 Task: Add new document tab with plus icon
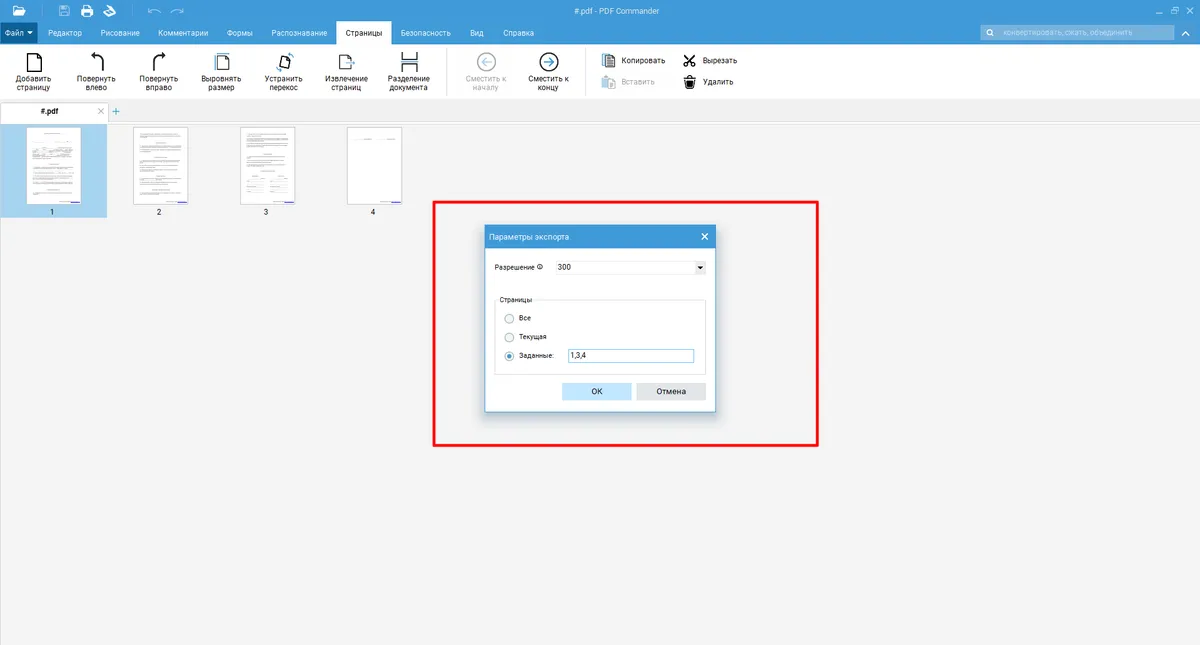(x=116, y=111)
